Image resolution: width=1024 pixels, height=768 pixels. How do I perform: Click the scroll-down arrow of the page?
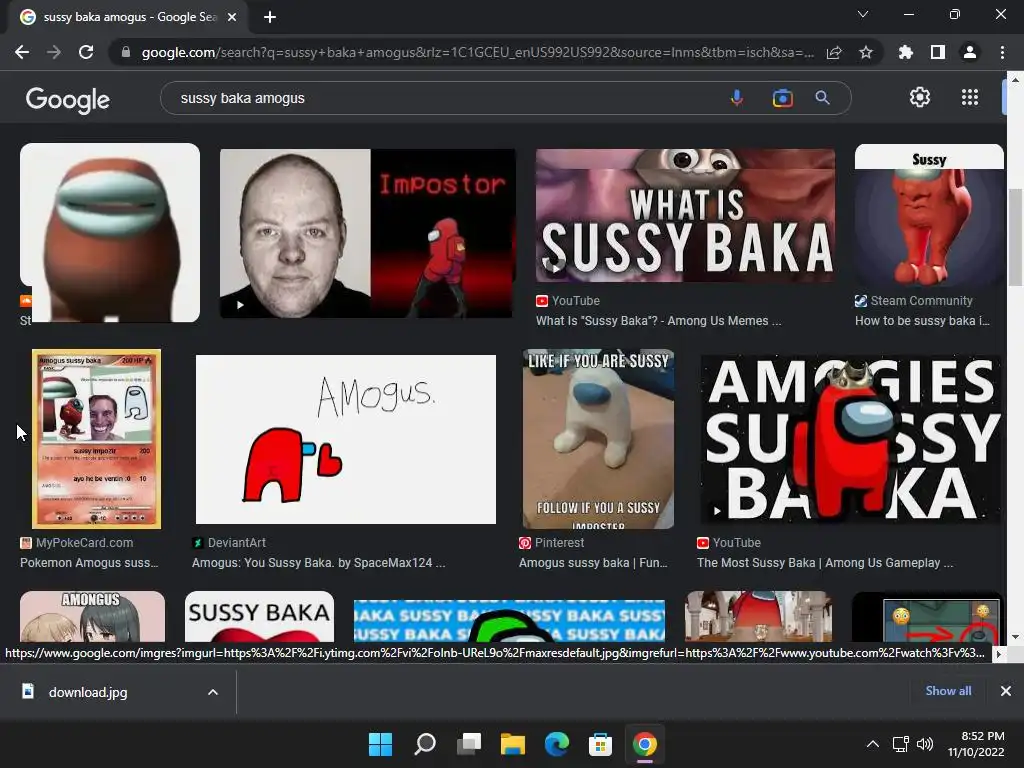(1015, 637)
